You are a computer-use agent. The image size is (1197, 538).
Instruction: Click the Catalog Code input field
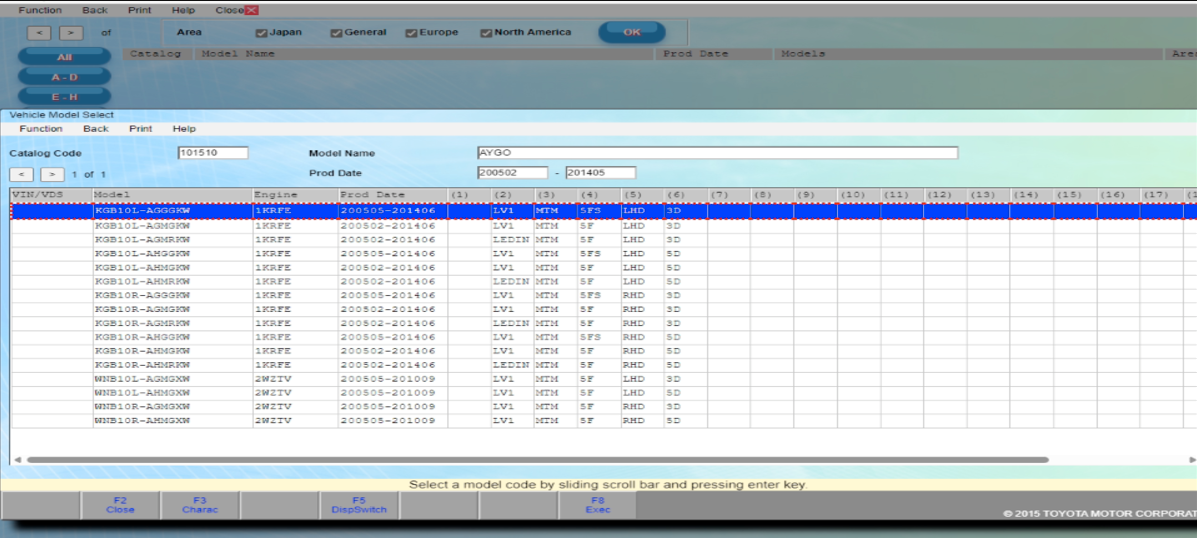(213, 153)
